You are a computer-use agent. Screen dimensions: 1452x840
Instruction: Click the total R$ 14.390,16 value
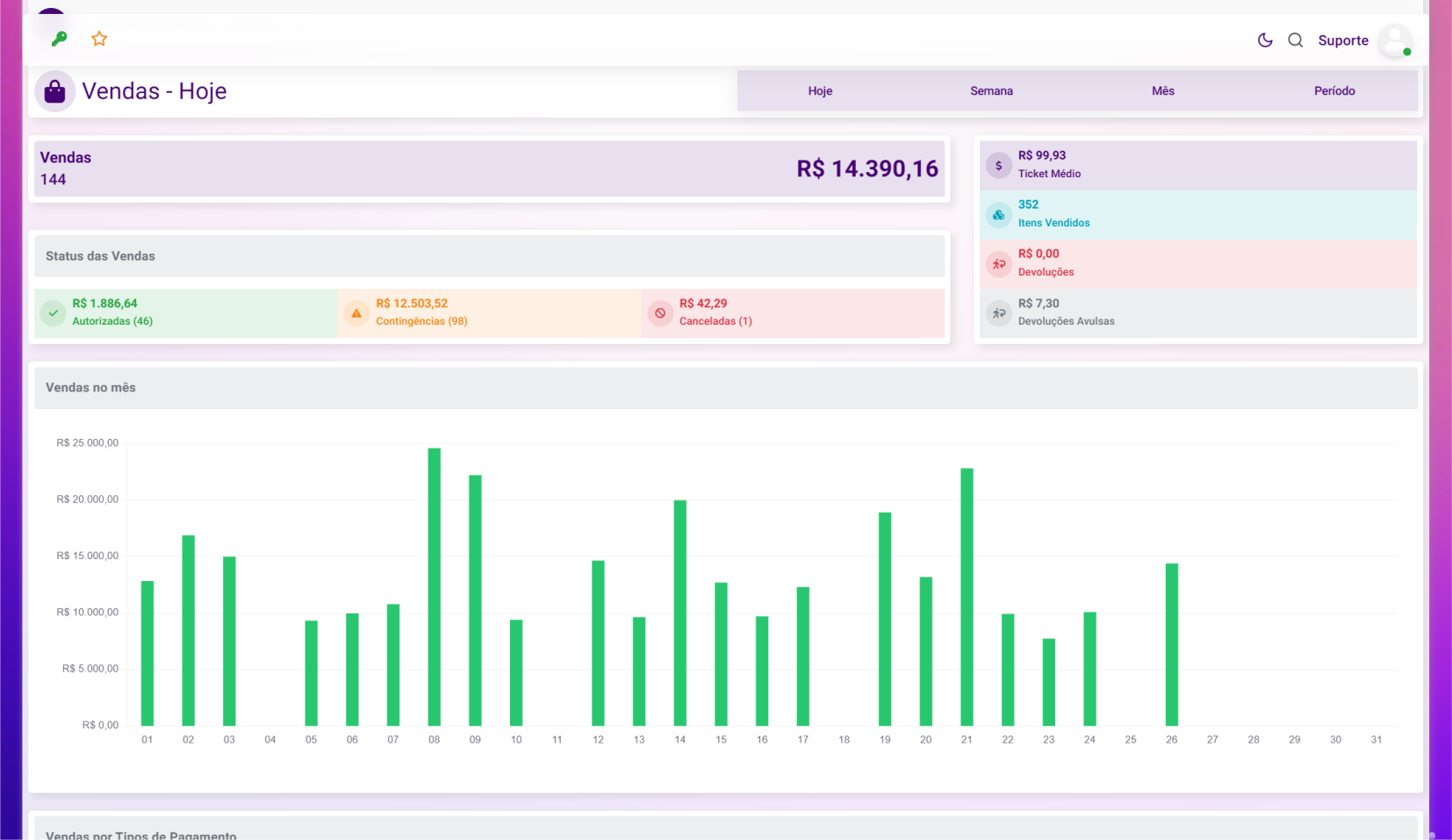[x=867, y=169]
